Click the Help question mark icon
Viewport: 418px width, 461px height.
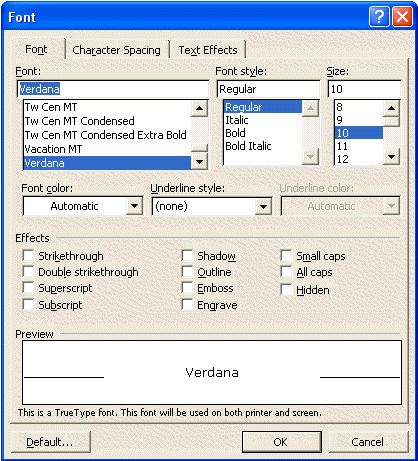(x=379, y=16)
